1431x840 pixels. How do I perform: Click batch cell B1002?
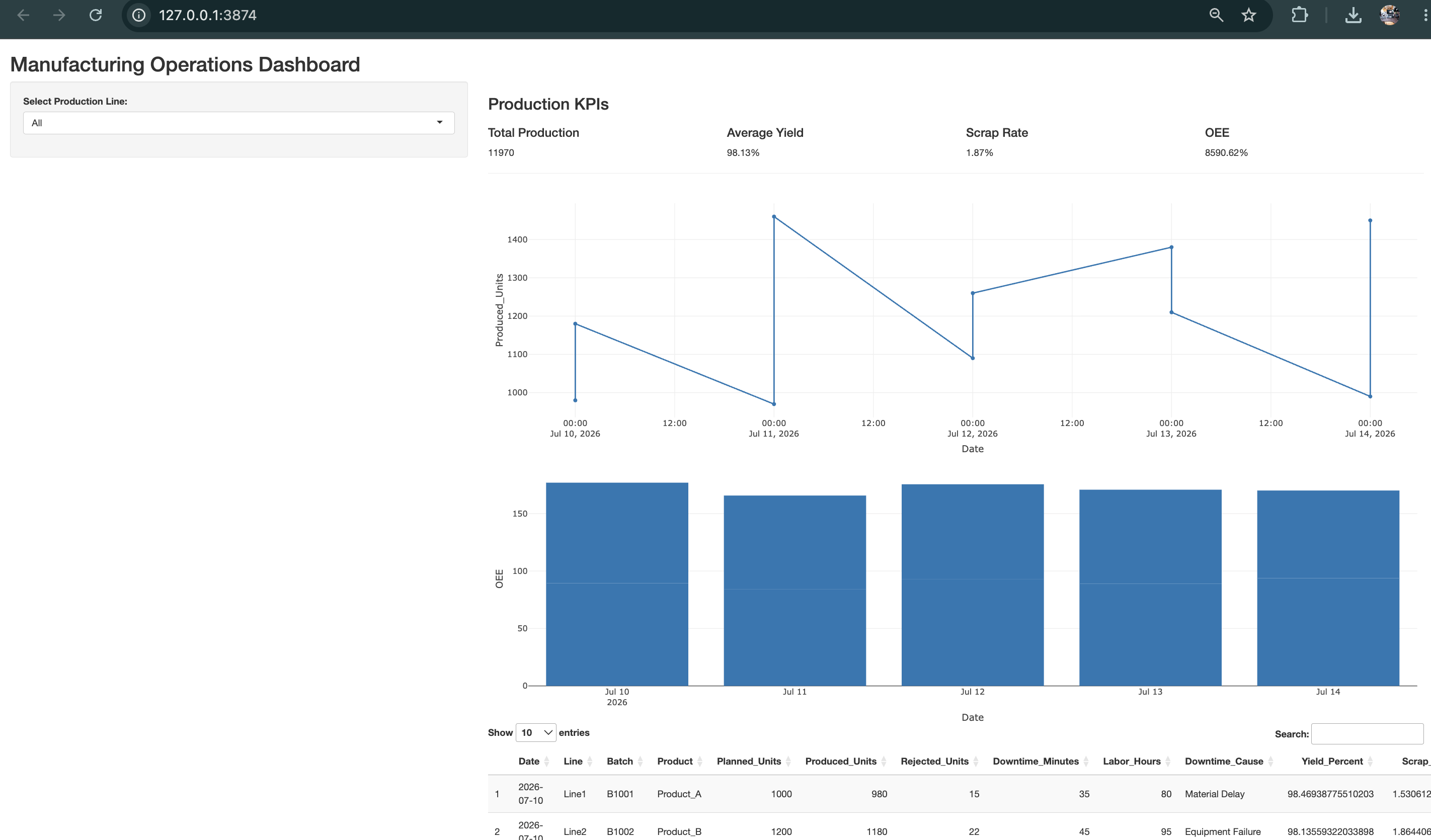619,831
